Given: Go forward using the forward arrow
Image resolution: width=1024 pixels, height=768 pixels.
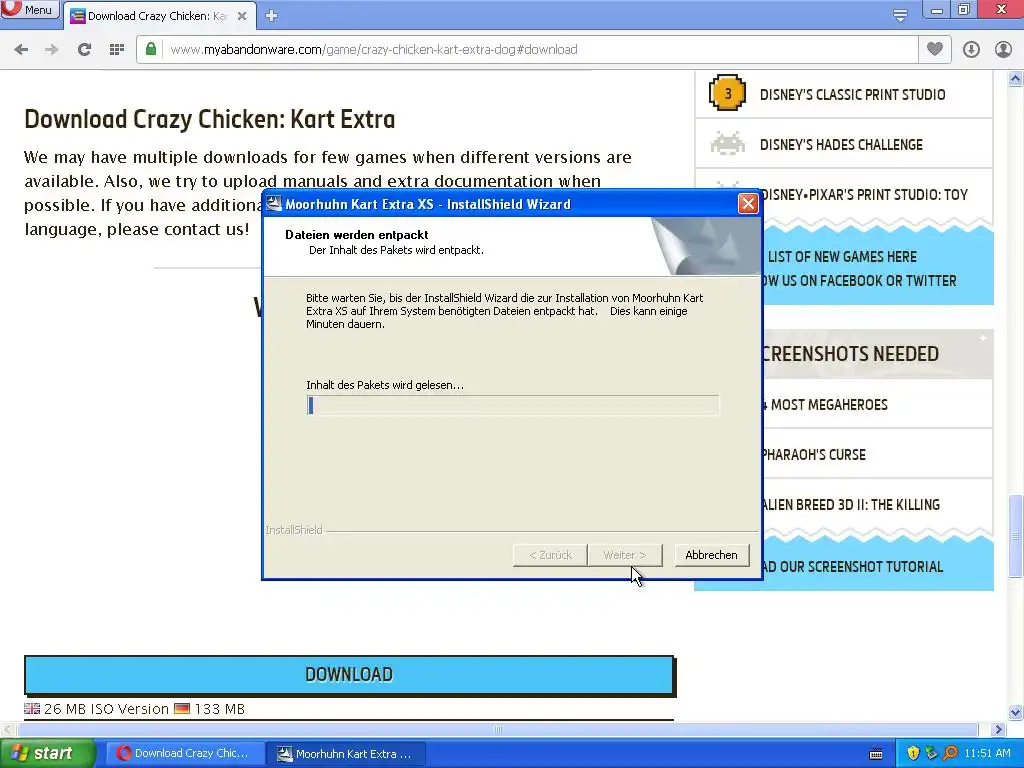Looking at the screenshot, I should (x=52, y=50).
